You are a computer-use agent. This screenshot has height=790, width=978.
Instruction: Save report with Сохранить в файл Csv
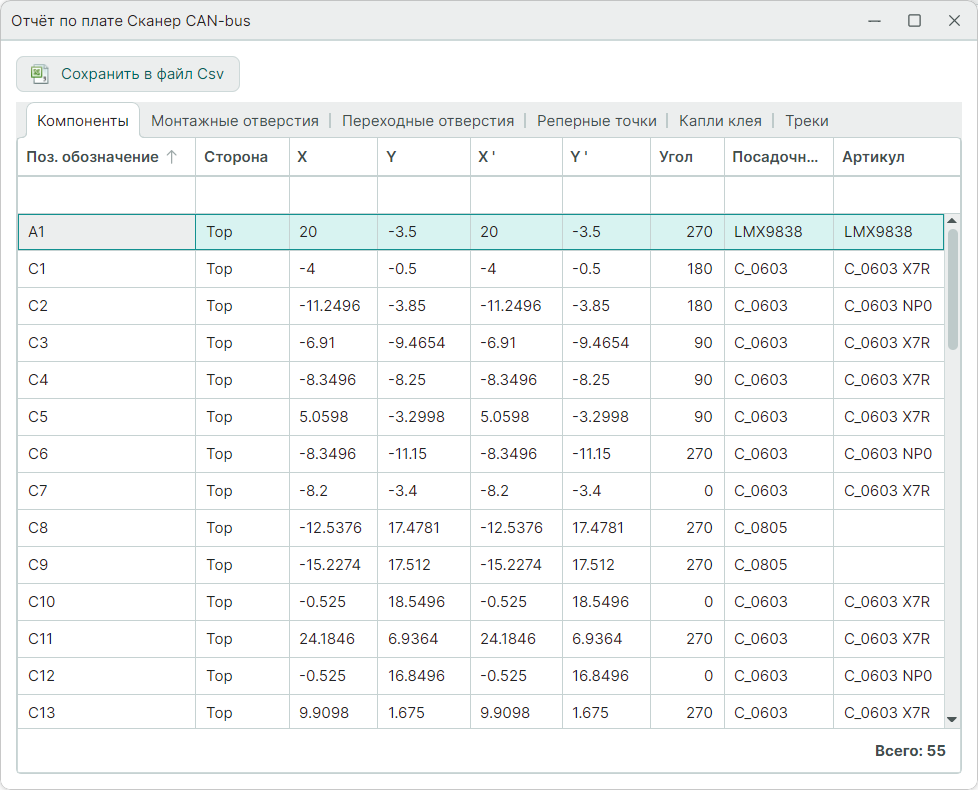tap(128, 74)
